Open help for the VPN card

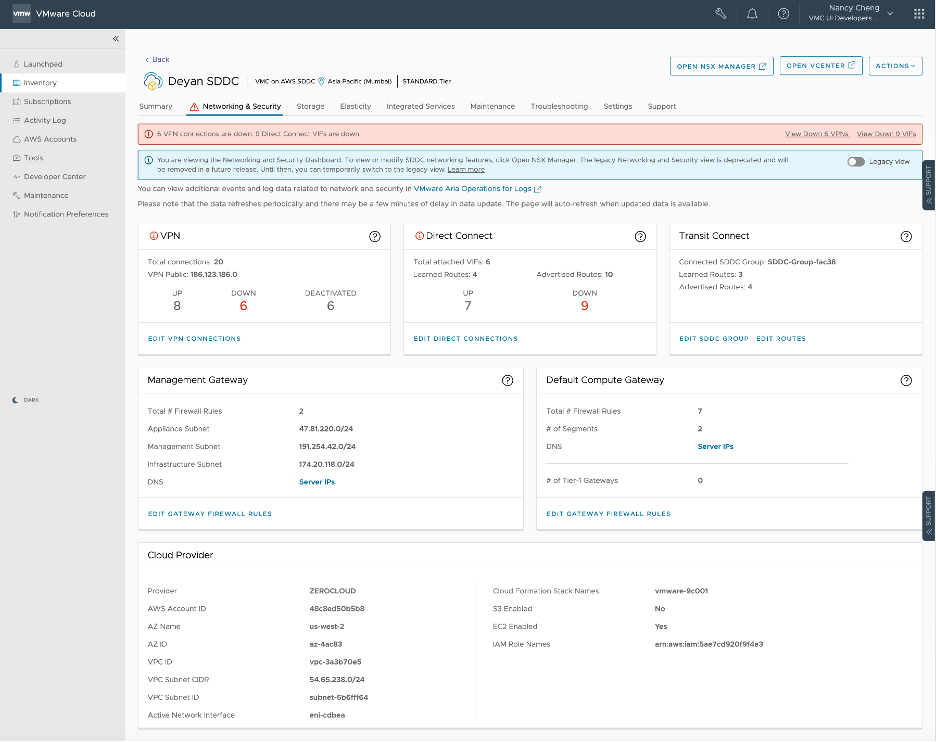375,236
